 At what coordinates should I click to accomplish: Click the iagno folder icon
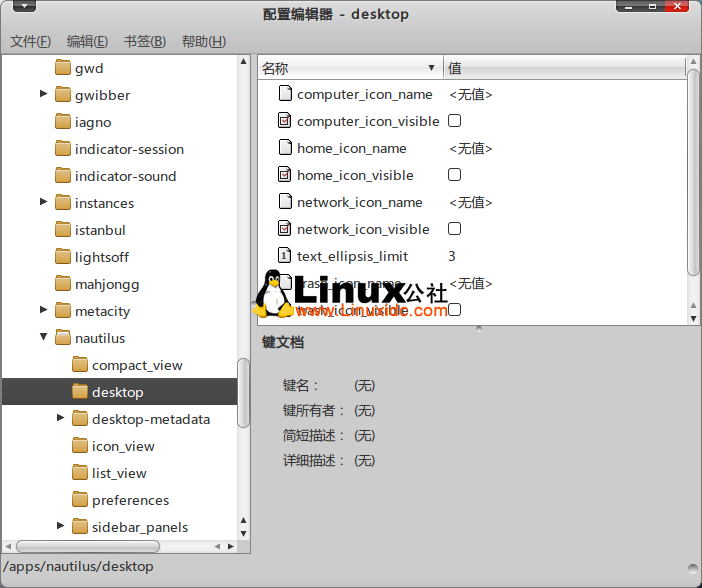pyautogui.click(x=63, y=122)
